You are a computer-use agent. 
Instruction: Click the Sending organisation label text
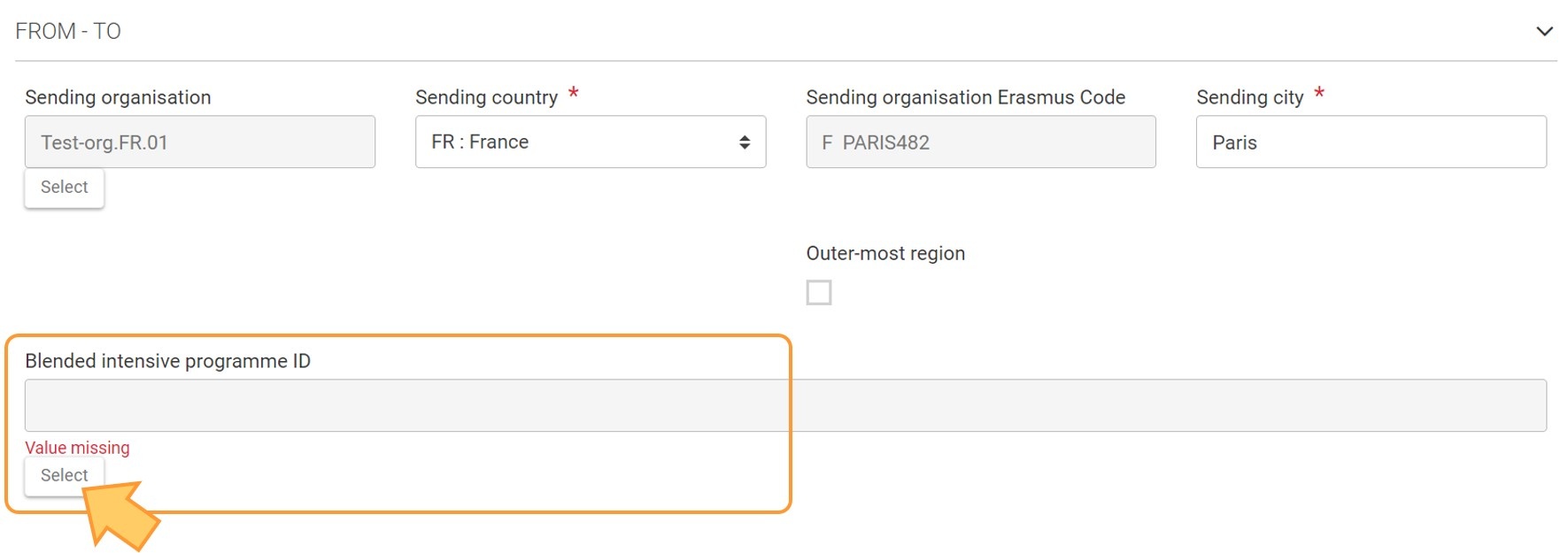(118, 97)
